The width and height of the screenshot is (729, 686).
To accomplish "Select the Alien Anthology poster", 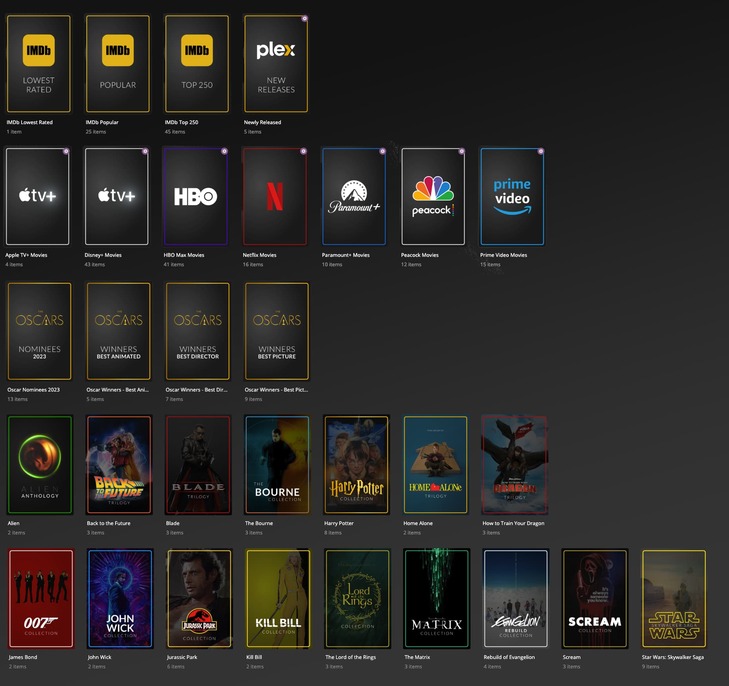I will (40, 465).
